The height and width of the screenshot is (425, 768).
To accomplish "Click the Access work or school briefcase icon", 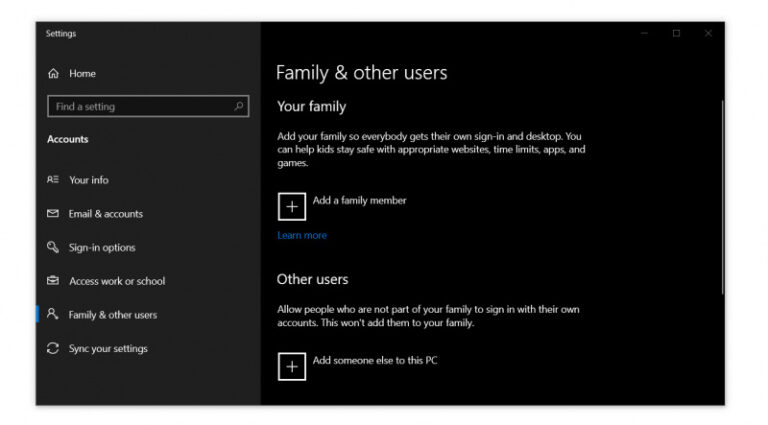I will pos(53,281).
